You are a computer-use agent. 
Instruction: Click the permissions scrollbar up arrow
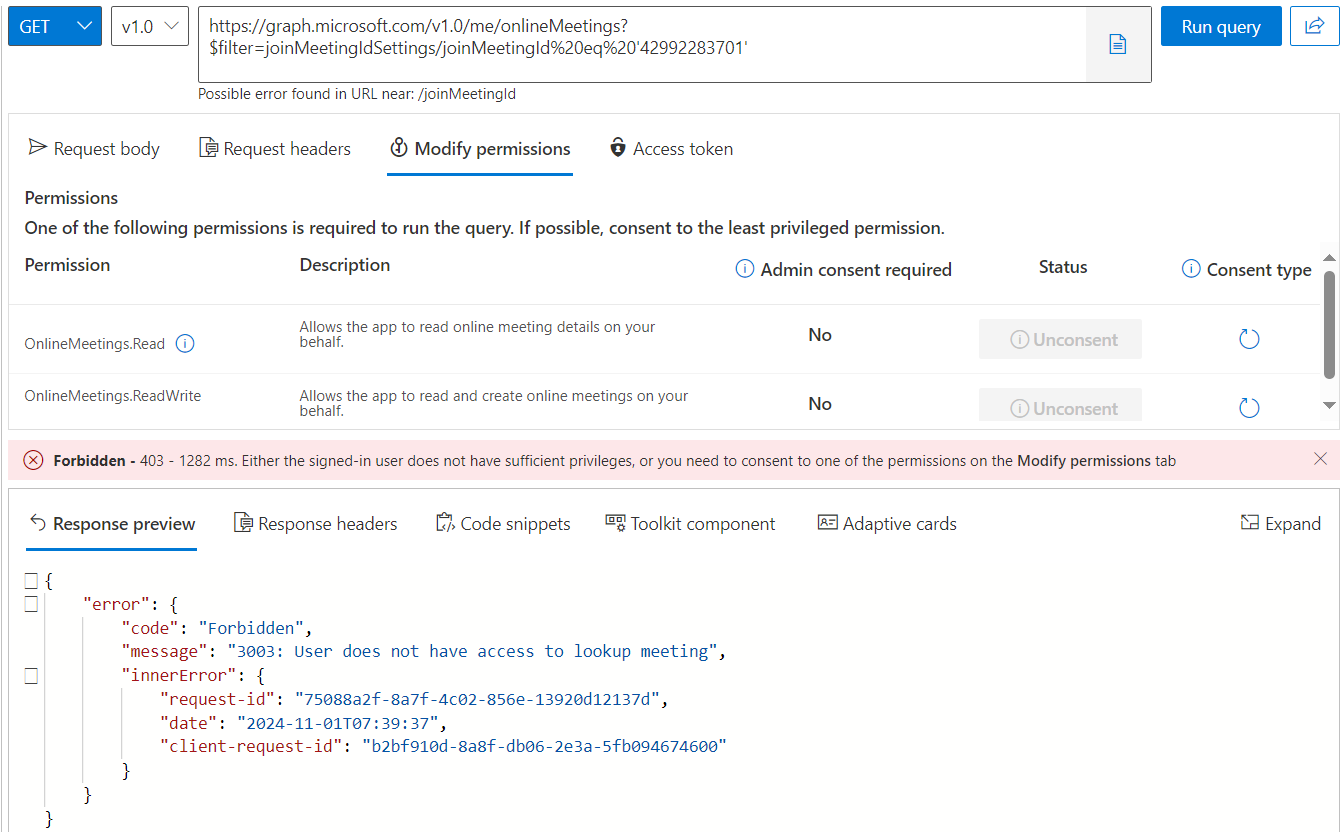1330,257
